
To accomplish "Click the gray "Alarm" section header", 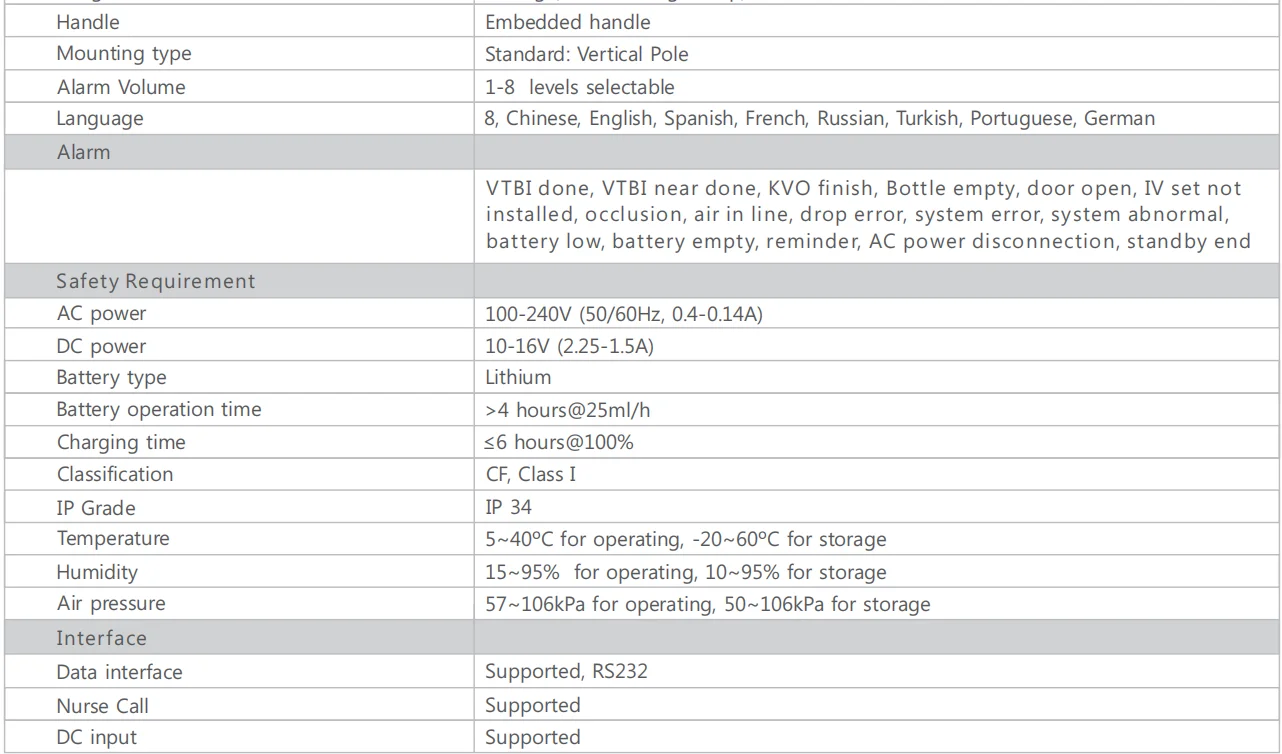I will (x=84, y=153).
